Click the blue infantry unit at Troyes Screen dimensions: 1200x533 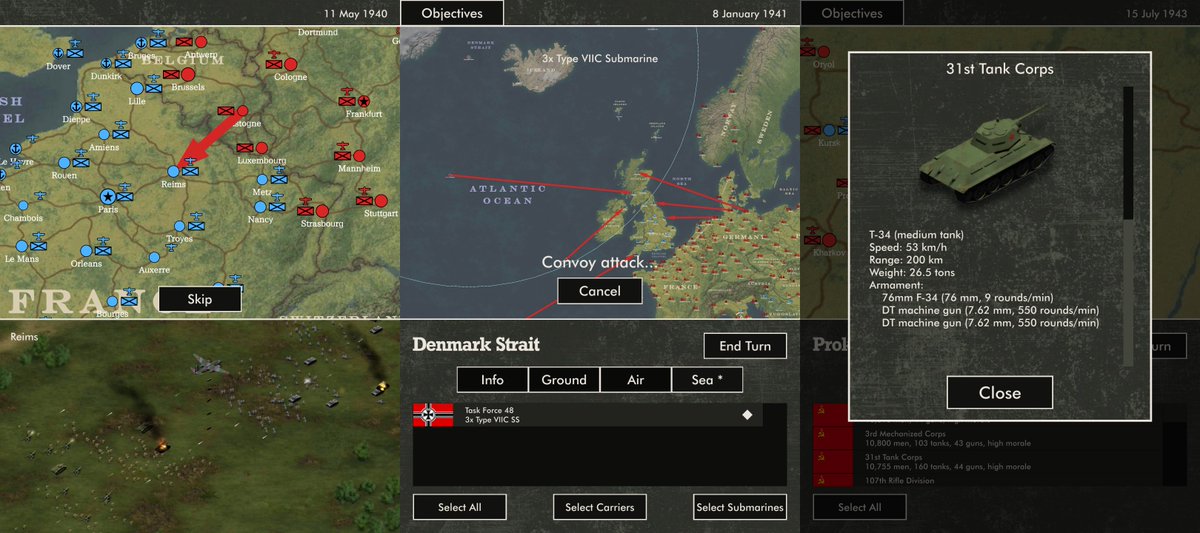tap(197, 227)
